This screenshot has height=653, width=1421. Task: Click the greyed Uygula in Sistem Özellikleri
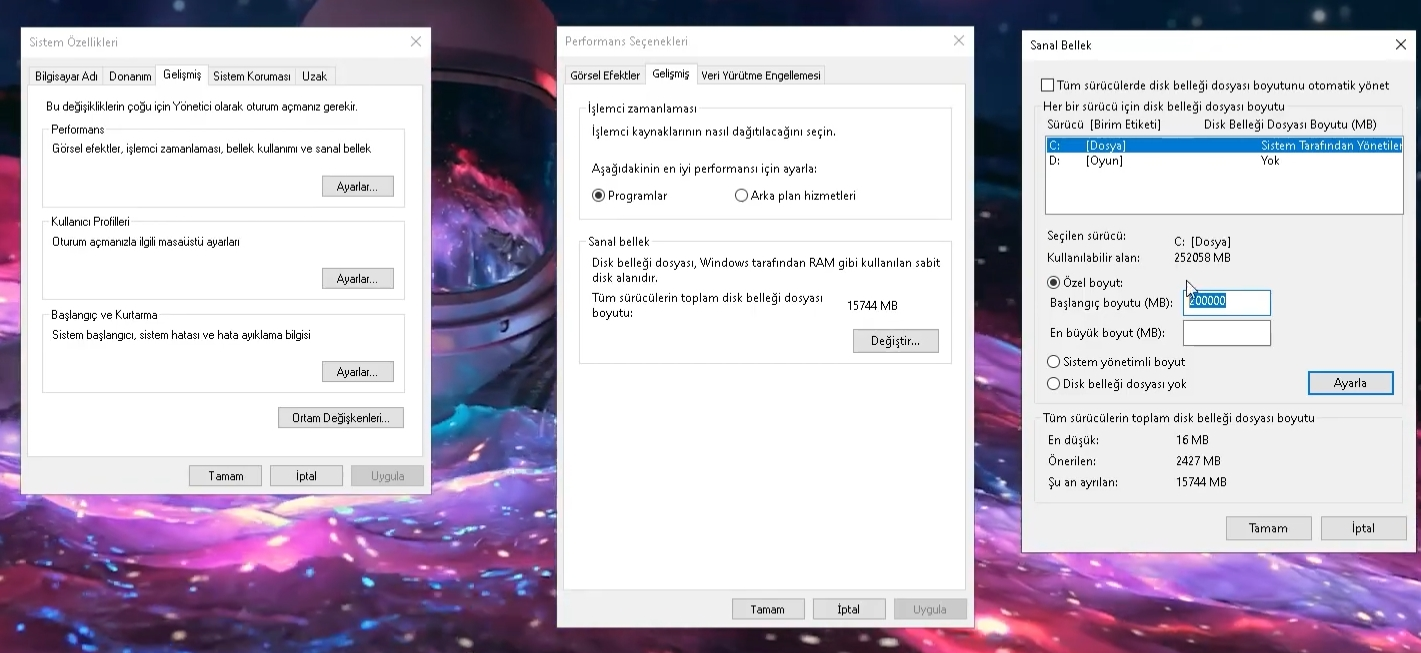click(x=387, y=476)
